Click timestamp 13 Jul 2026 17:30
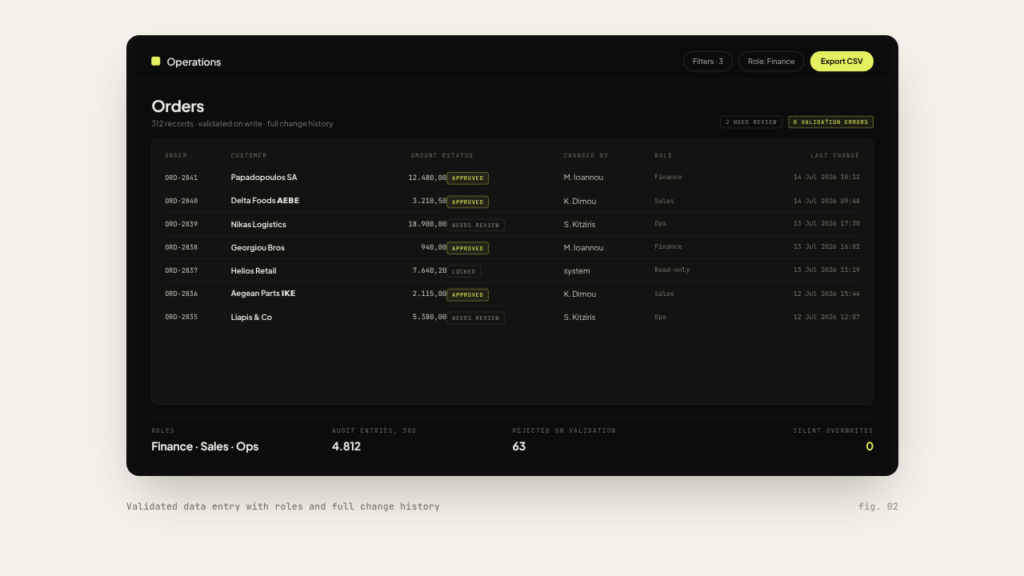 coord(827,223)
